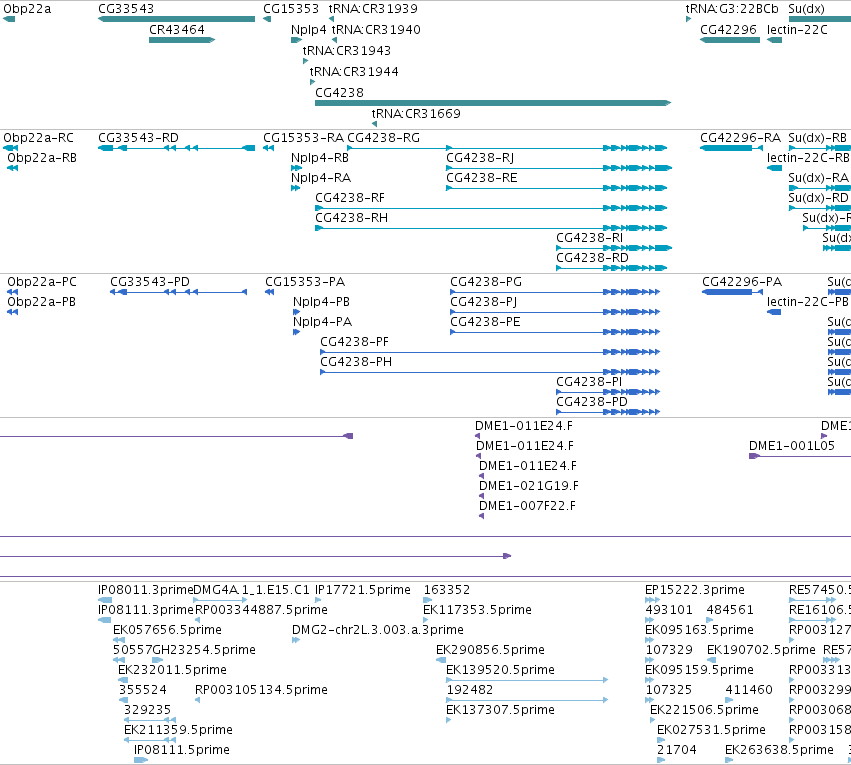This screenshot has height=765, width=851.
Task: Select the CG42296-RA transcript bar
Action: click(732, 148)
